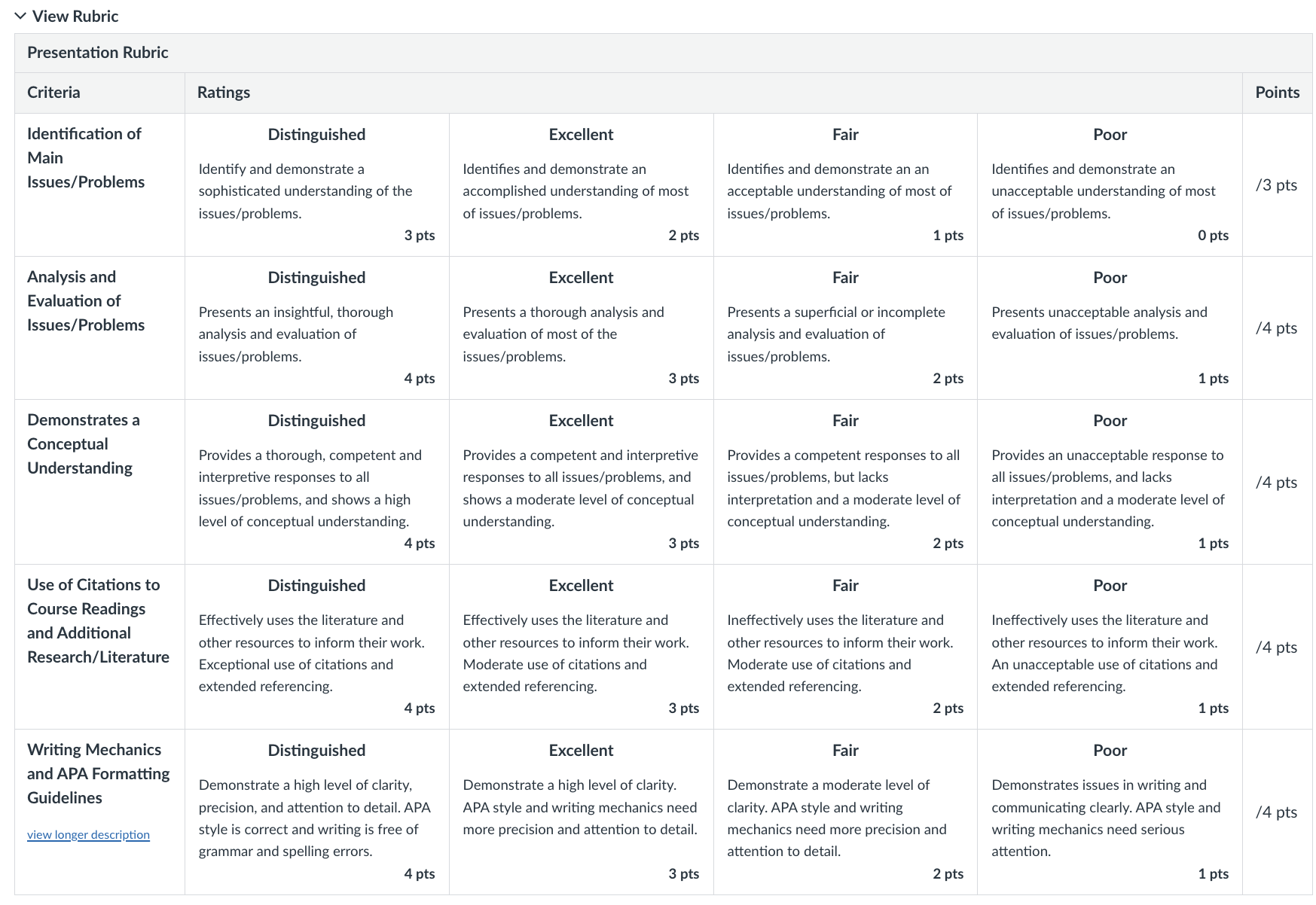Select Distinguished for Identification of Main Issues
Viewport: 1316px width, 905px height.
pyautogui.click(x=317, y=185)
